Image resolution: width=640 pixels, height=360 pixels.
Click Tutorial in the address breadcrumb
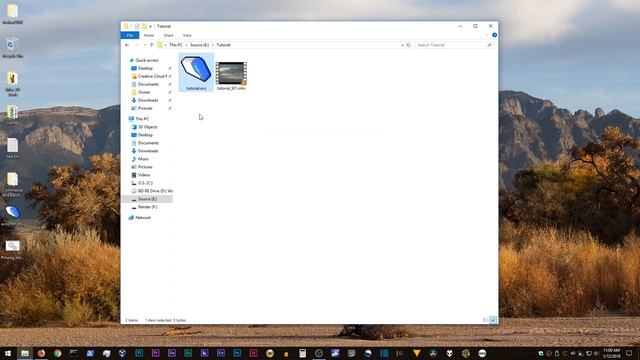coord(223,45)
